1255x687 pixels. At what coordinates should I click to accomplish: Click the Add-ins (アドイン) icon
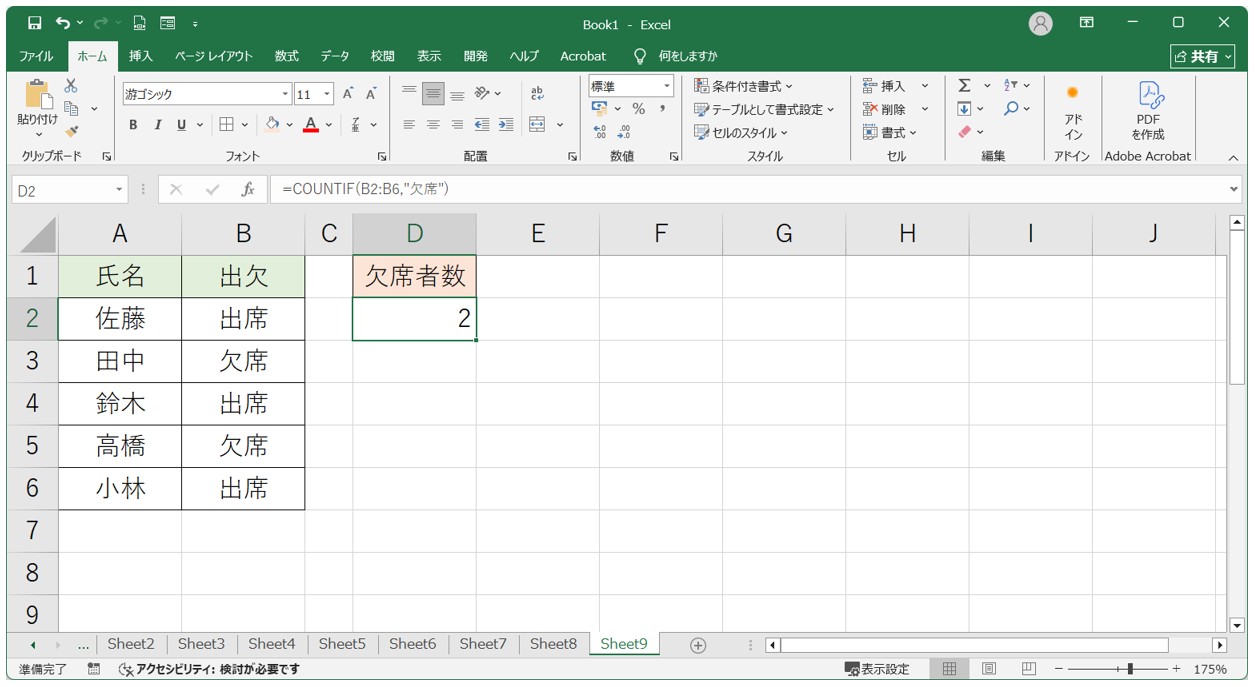click(1073, 111)
